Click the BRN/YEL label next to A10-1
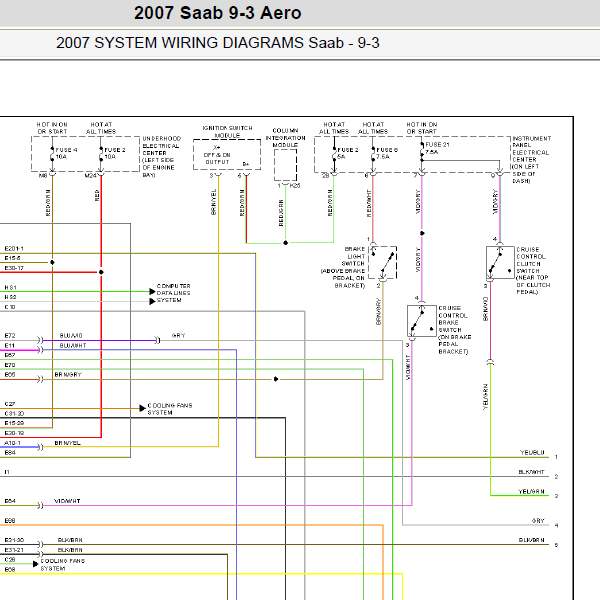The image size is (600, 600). click(x=67, y=443)
